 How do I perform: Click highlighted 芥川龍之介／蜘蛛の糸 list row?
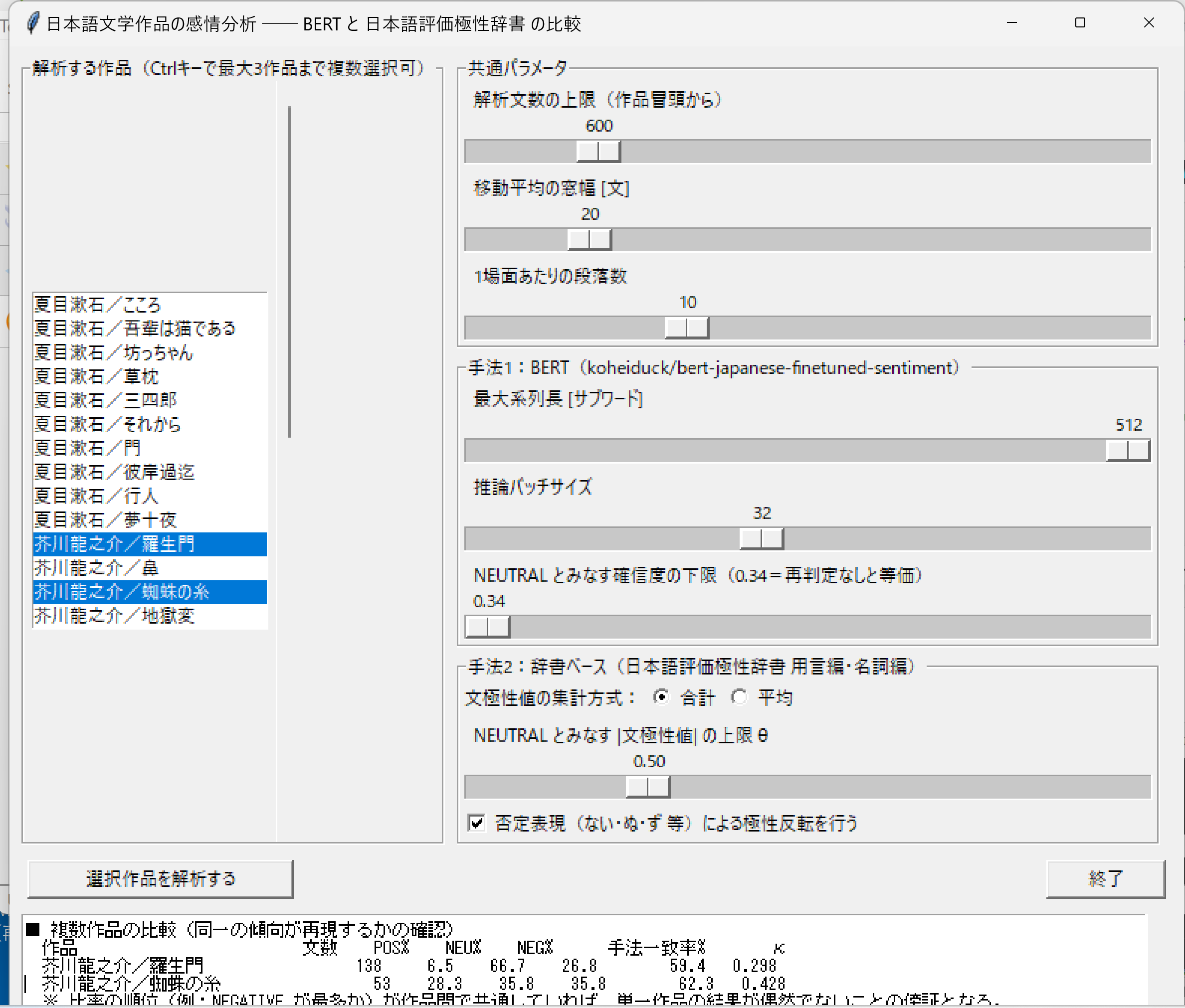150,592
